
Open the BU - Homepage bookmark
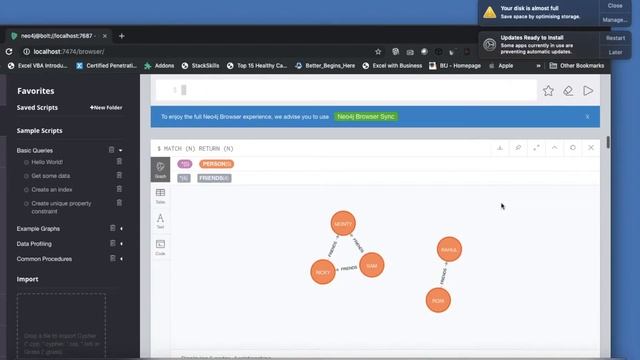tap(455, 66)
